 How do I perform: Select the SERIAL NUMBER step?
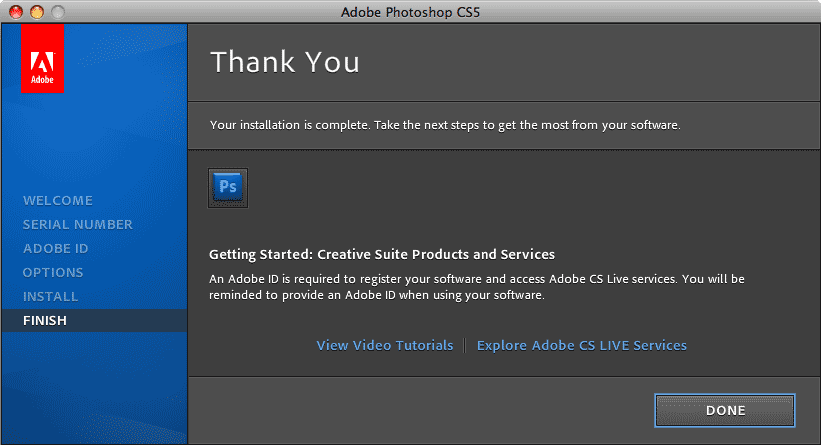[77, 225]
